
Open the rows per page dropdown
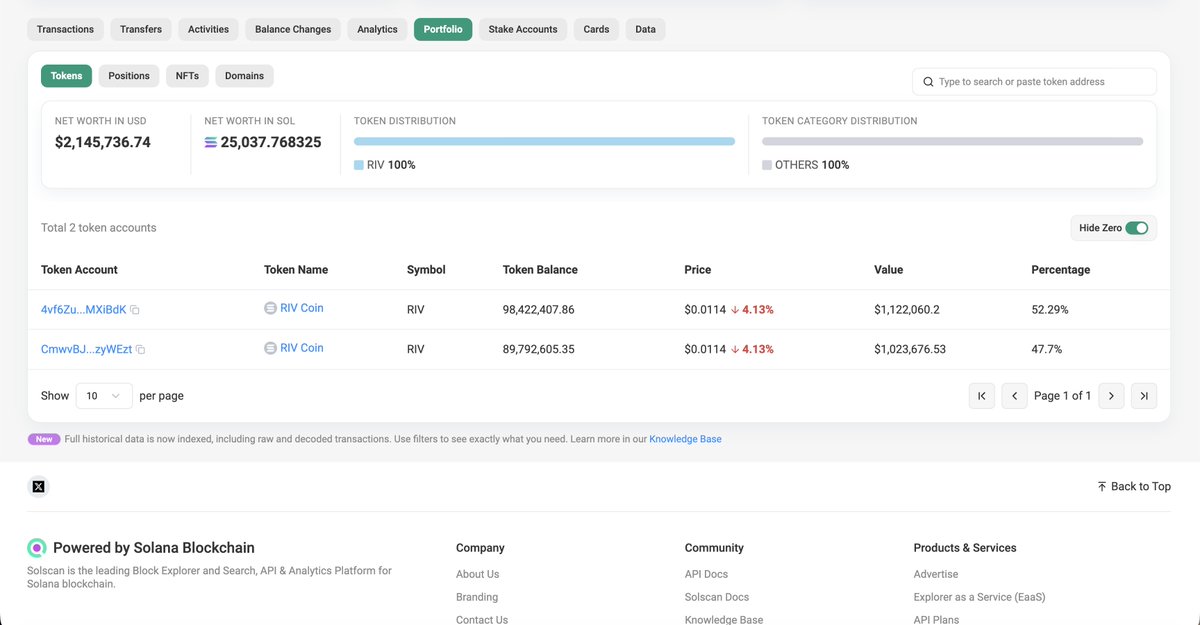(x=104, y=396)
